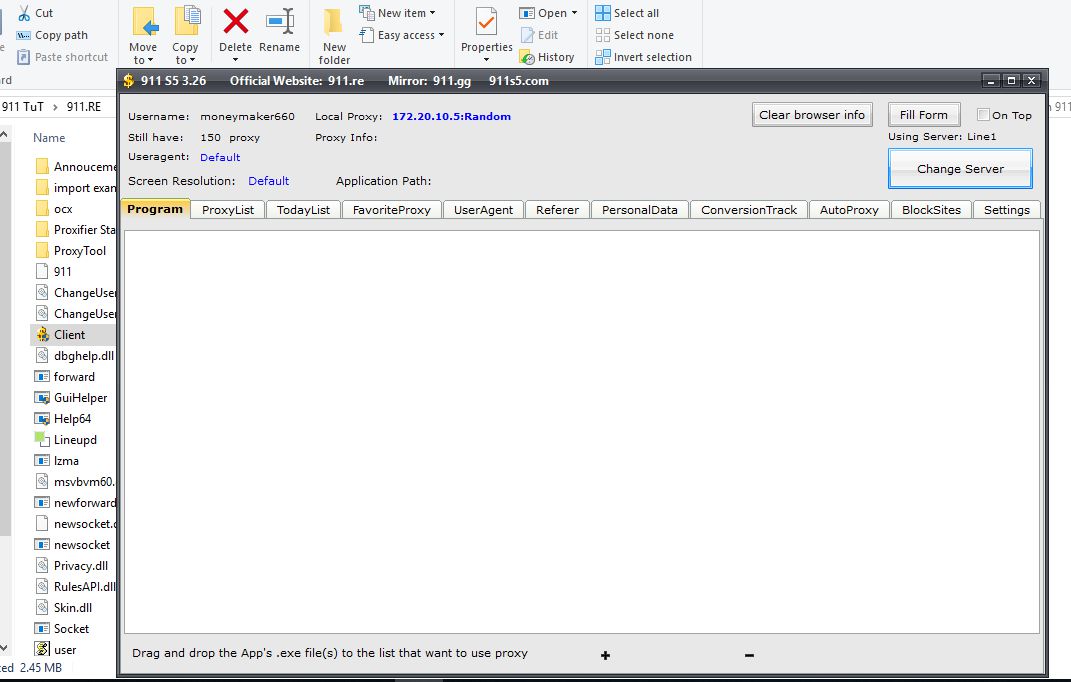Select the Lineupd file icon

coord(42,439)
